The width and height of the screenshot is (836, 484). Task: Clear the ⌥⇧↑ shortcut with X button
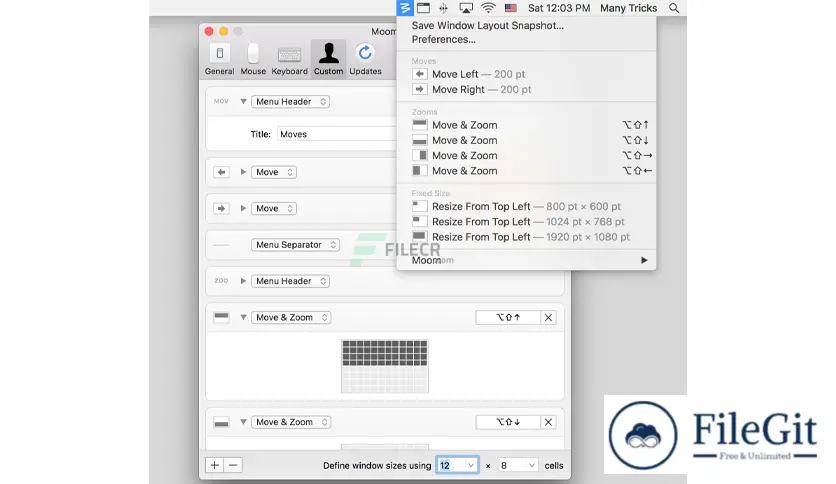(x=548, y=317)
